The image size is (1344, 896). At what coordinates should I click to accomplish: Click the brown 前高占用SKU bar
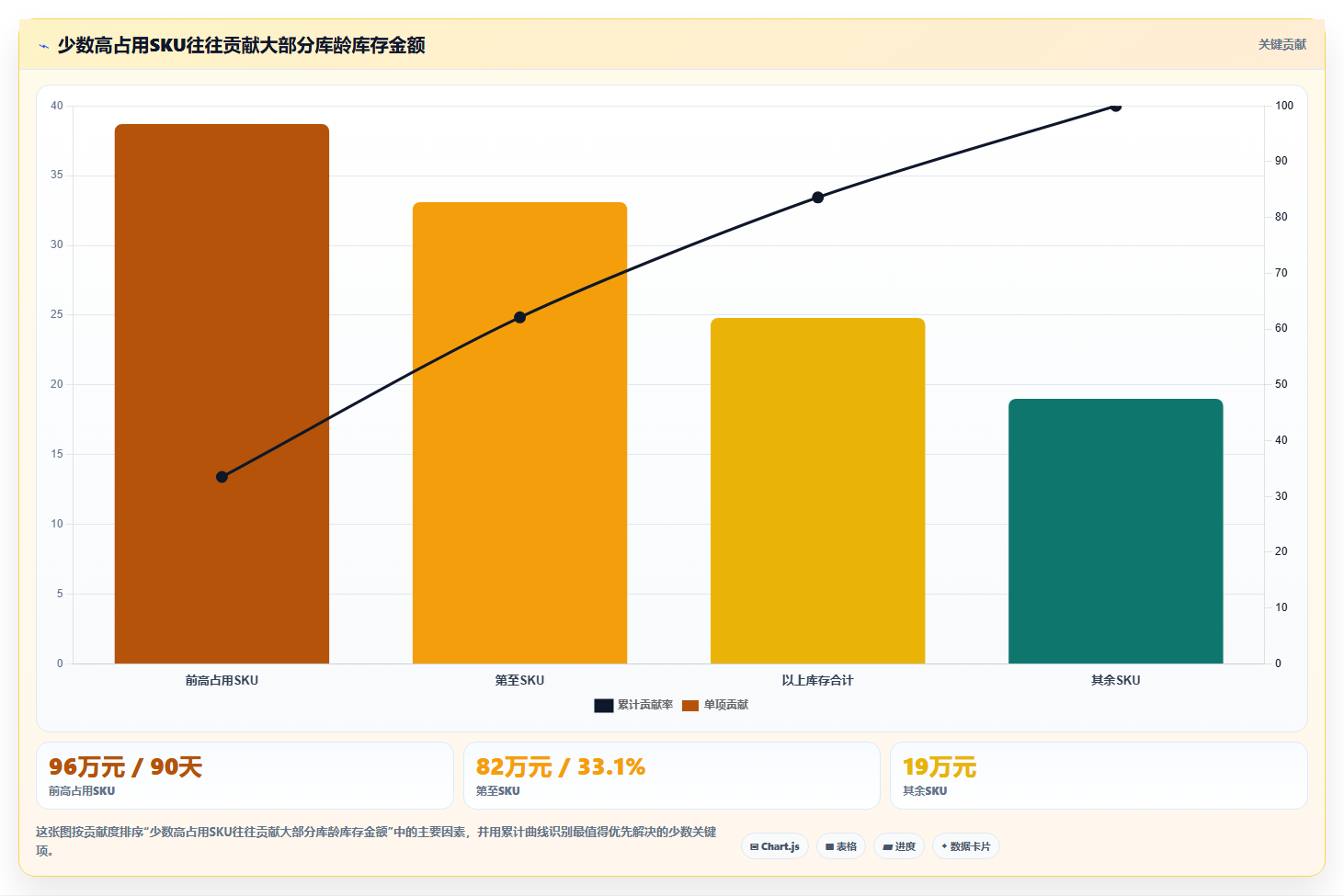(x=222, y=393)
